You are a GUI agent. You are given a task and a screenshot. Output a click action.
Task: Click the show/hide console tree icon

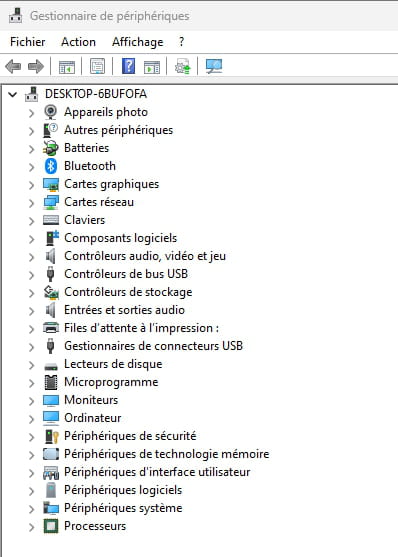click(x=67, y=67)
